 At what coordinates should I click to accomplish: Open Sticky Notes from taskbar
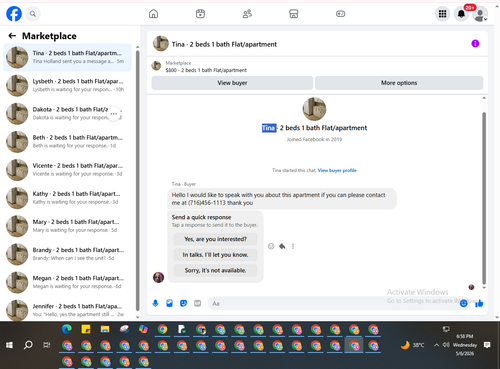86,329
